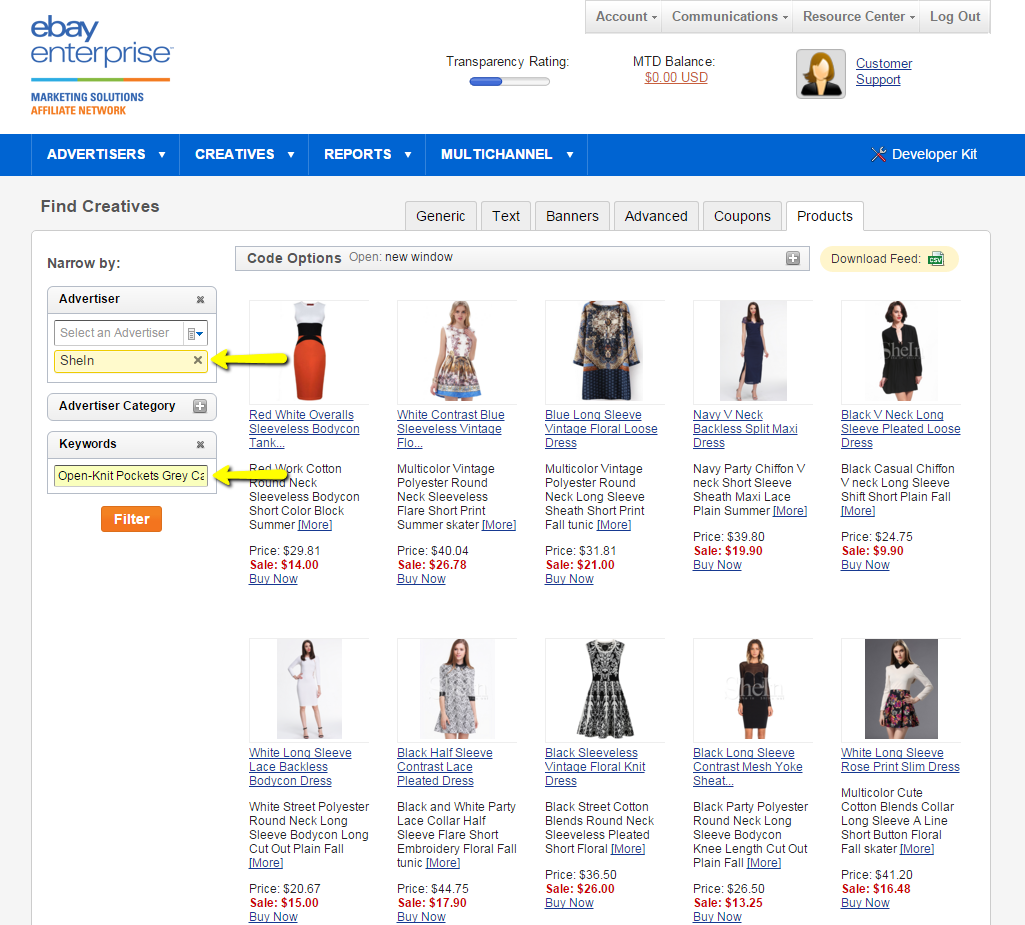1025x925 pixels.
Task: Open Black Sleeveless Vintage Floral Knit link
Action: (595, 767)
